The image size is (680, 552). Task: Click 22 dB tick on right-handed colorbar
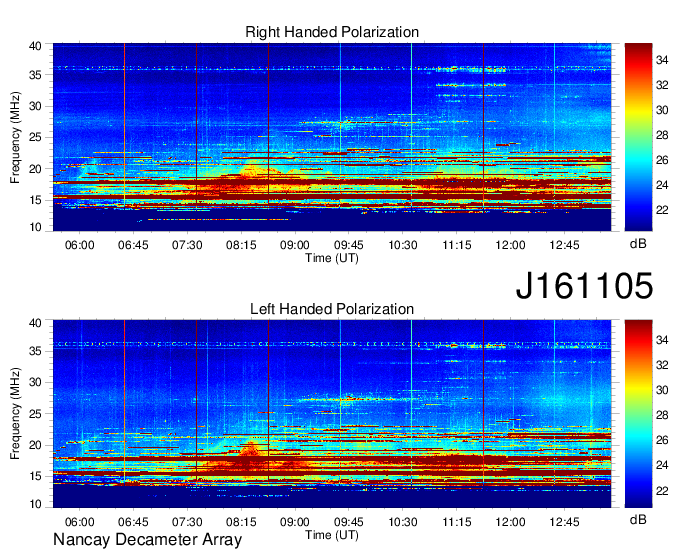click(x=662, y=210)
